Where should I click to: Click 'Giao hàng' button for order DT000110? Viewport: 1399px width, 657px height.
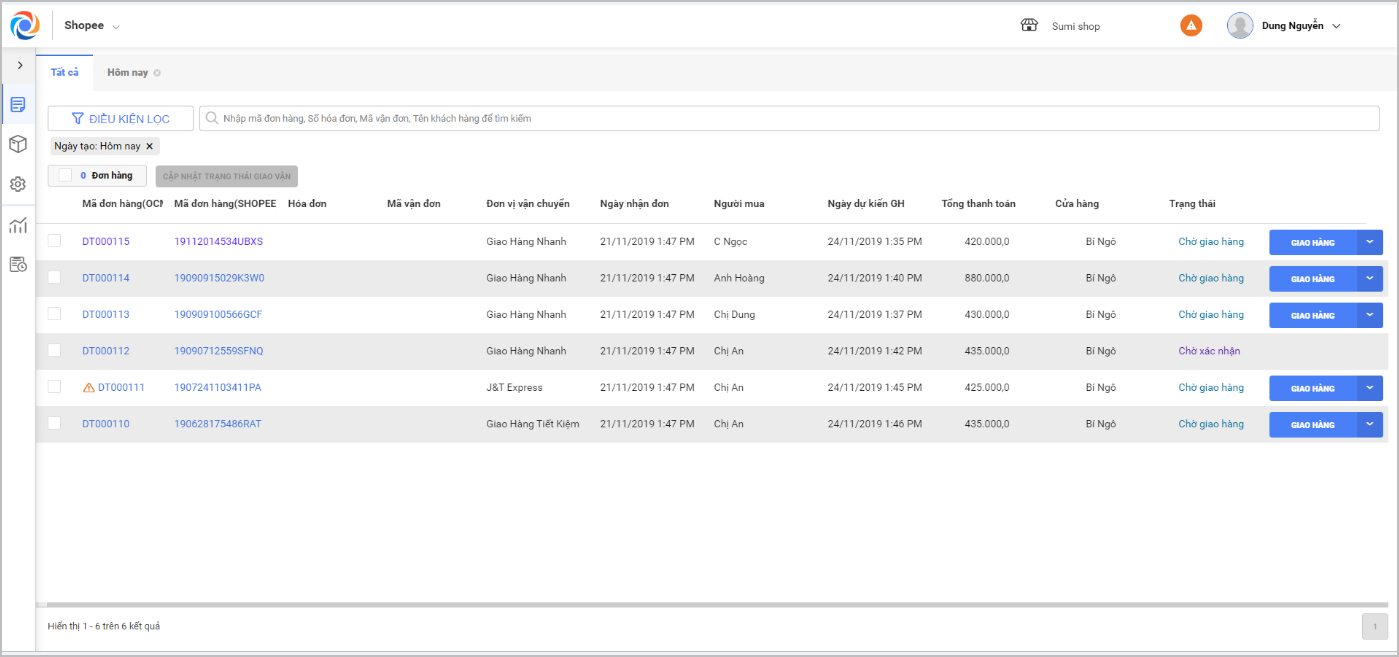1312,425
